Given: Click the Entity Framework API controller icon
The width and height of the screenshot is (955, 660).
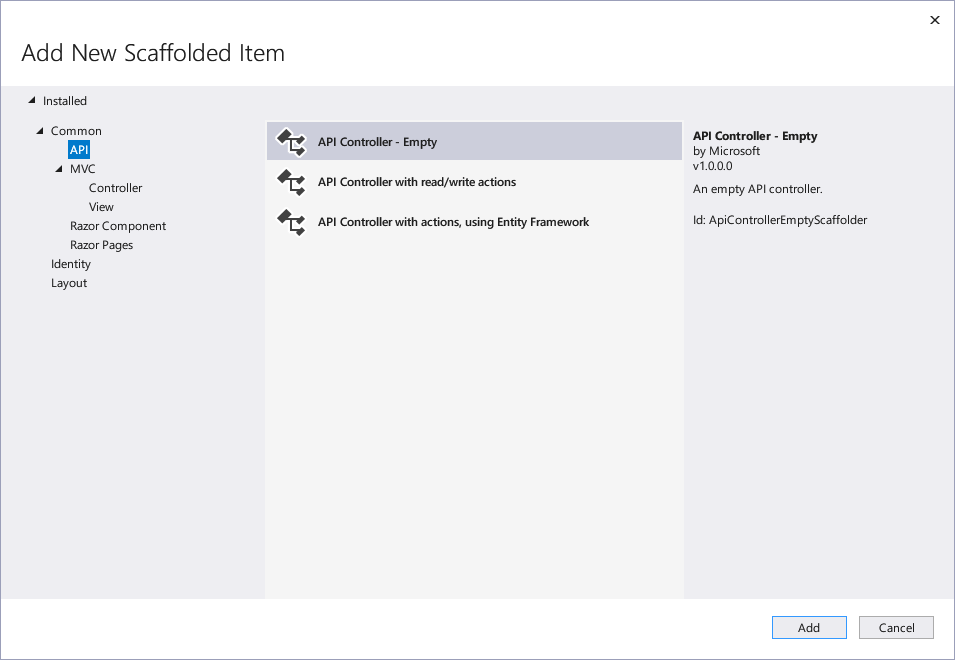Looking at the screenshot, I should (x=291, y=222).
